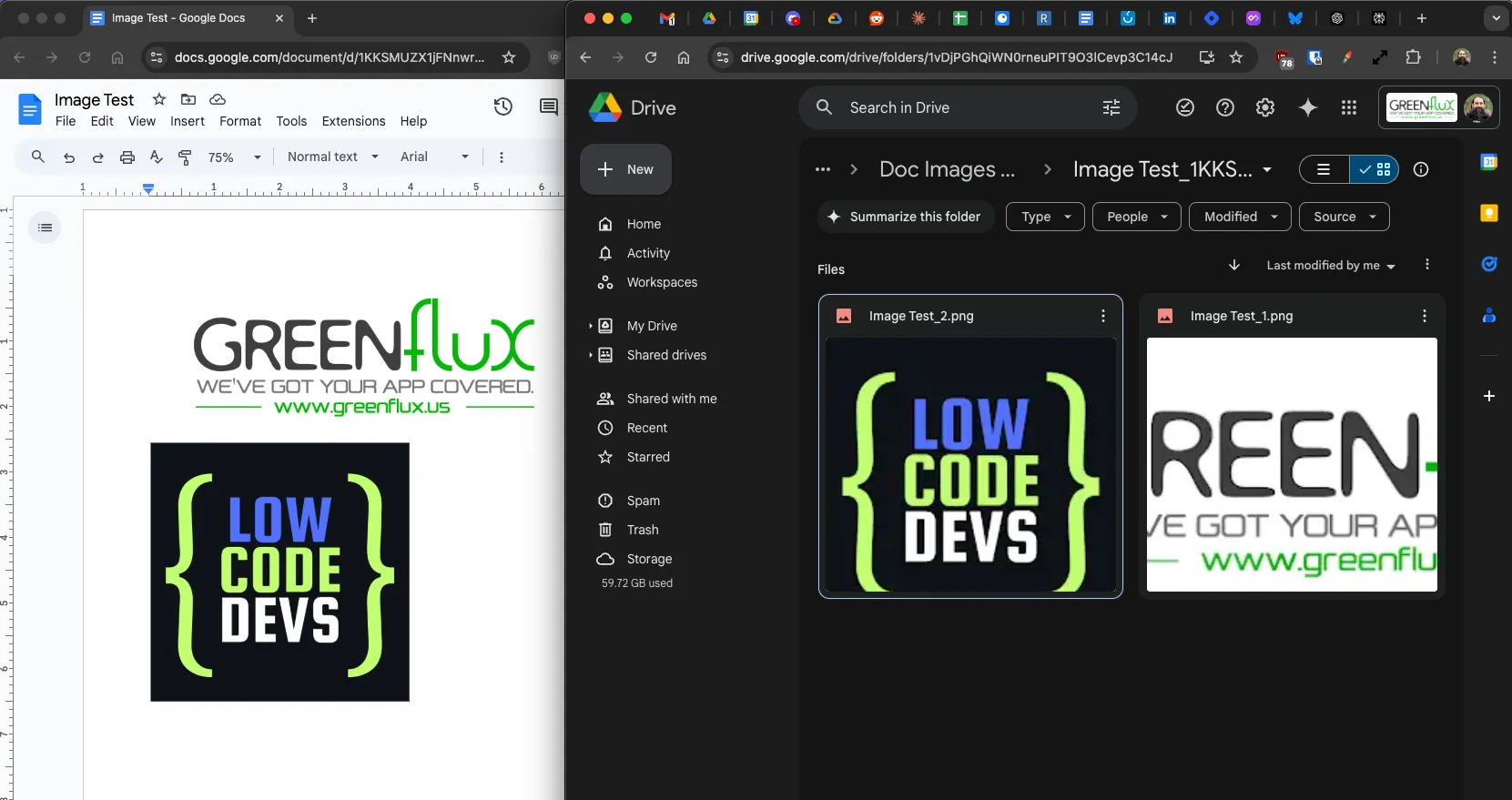The image size is (1512, 800).
Task: Open the Insert menu in Docs
Action: click(187, 121)
